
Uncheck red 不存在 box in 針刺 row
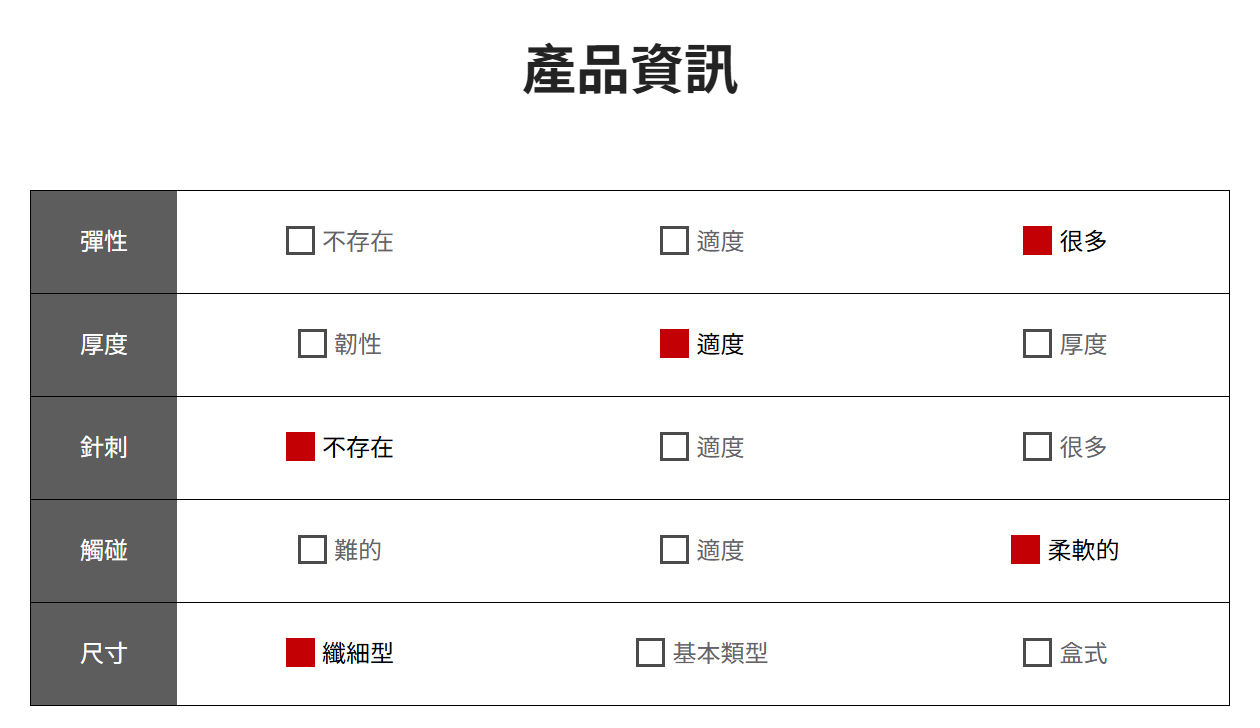pos(300,447)
